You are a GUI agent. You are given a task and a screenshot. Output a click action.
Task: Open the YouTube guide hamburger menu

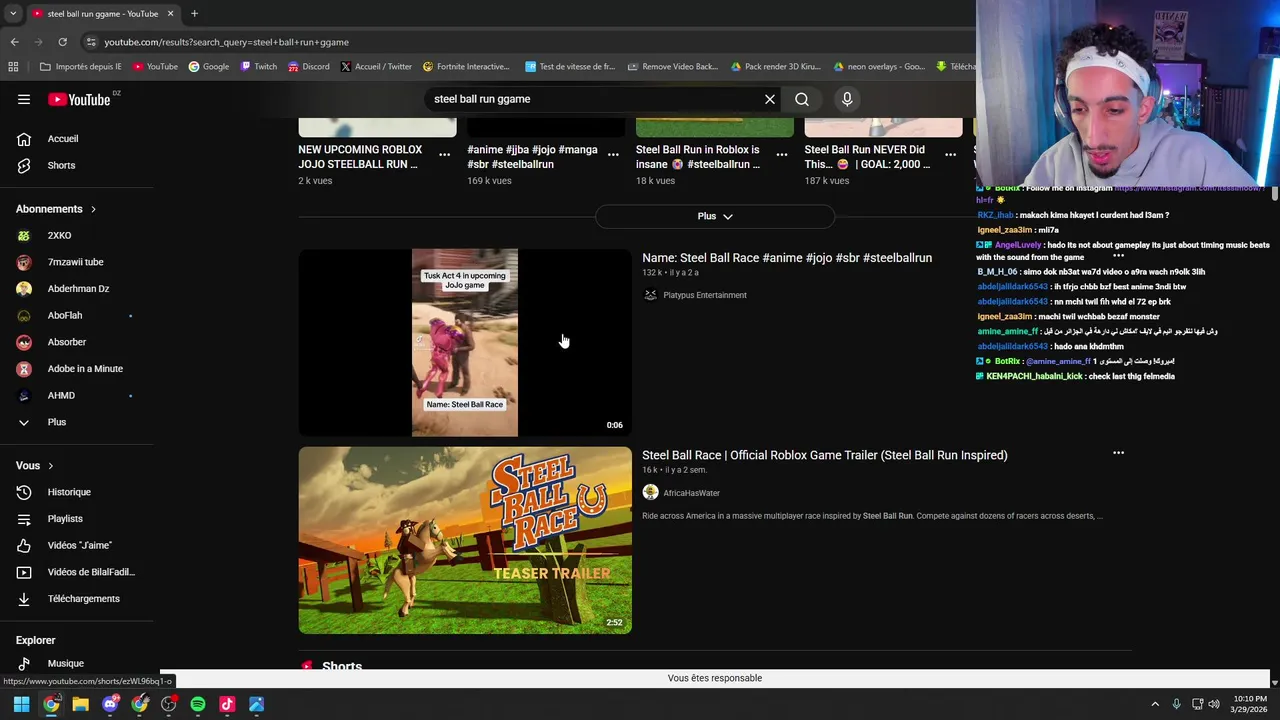24,99
